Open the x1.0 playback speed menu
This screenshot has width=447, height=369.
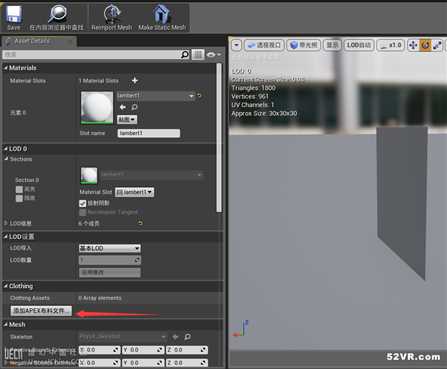pos(391,45)
